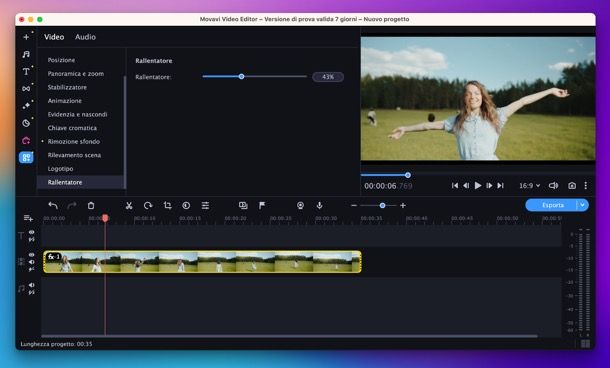Image resolution: width=610 pixels, height=368 pixels.
Task: Select Animazione option
Action: tap(65, 101)
